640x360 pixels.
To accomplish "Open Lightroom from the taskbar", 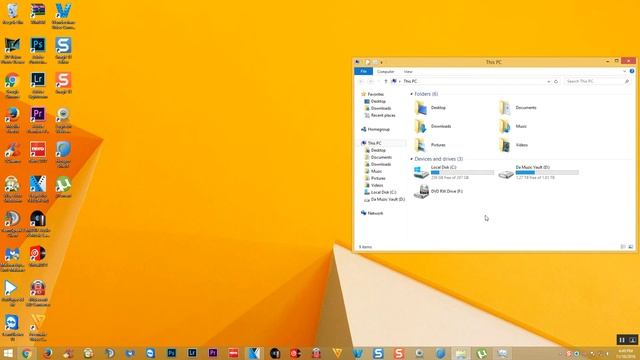I will tap(192, 353).
